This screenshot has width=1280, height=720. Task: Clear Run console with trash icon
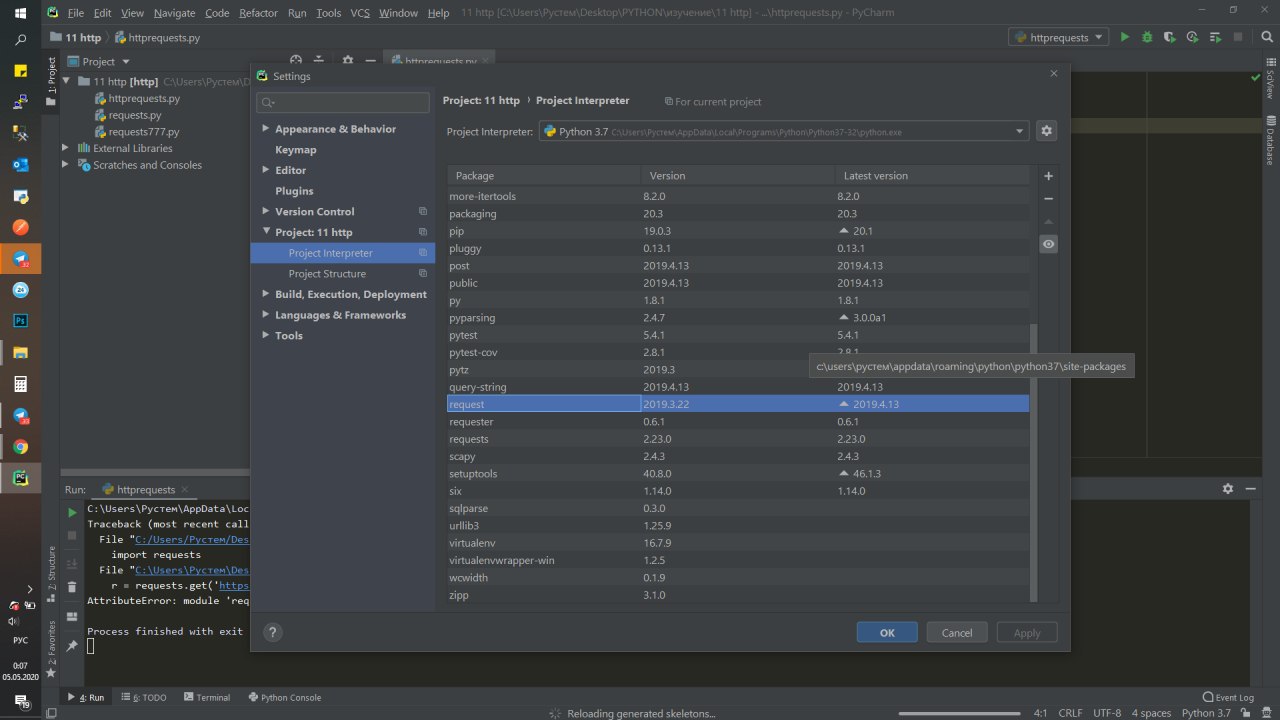[72, 589]
